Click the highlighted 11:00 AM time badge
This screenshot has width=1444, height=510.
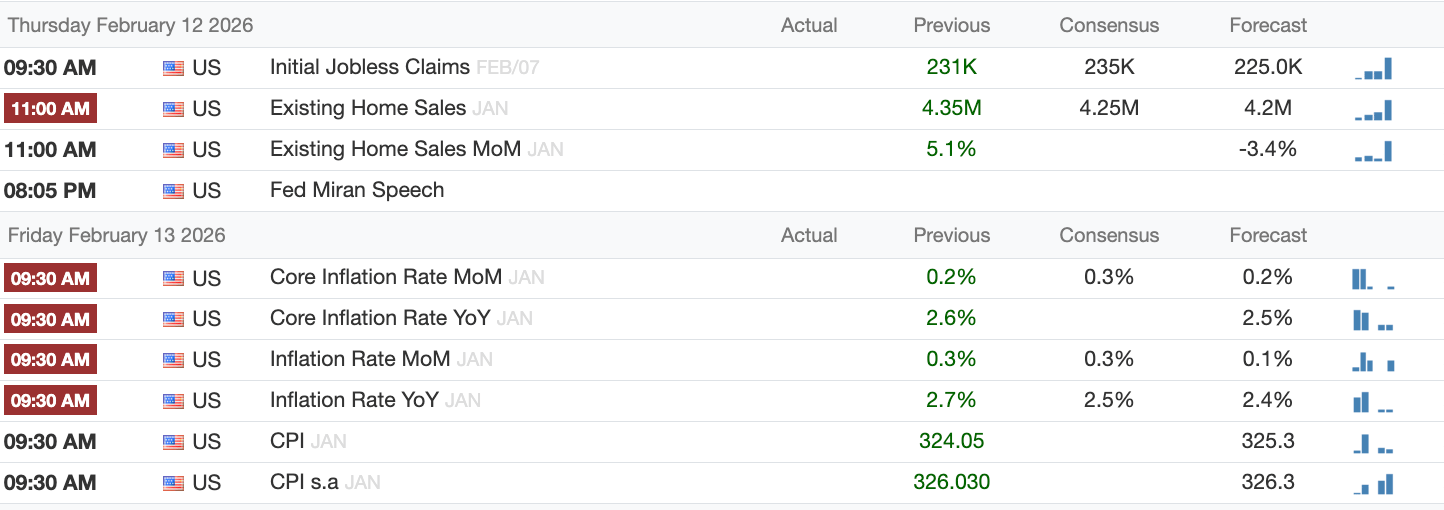(50, 109)
